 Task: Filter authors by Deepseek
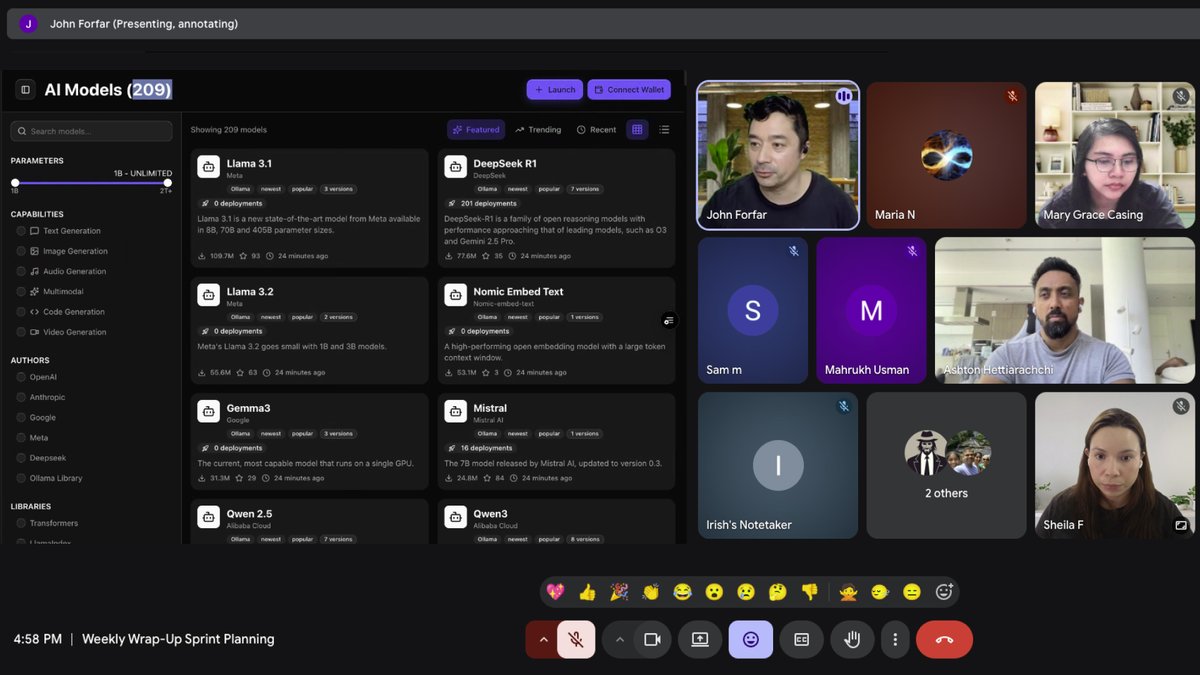(21, 458)
